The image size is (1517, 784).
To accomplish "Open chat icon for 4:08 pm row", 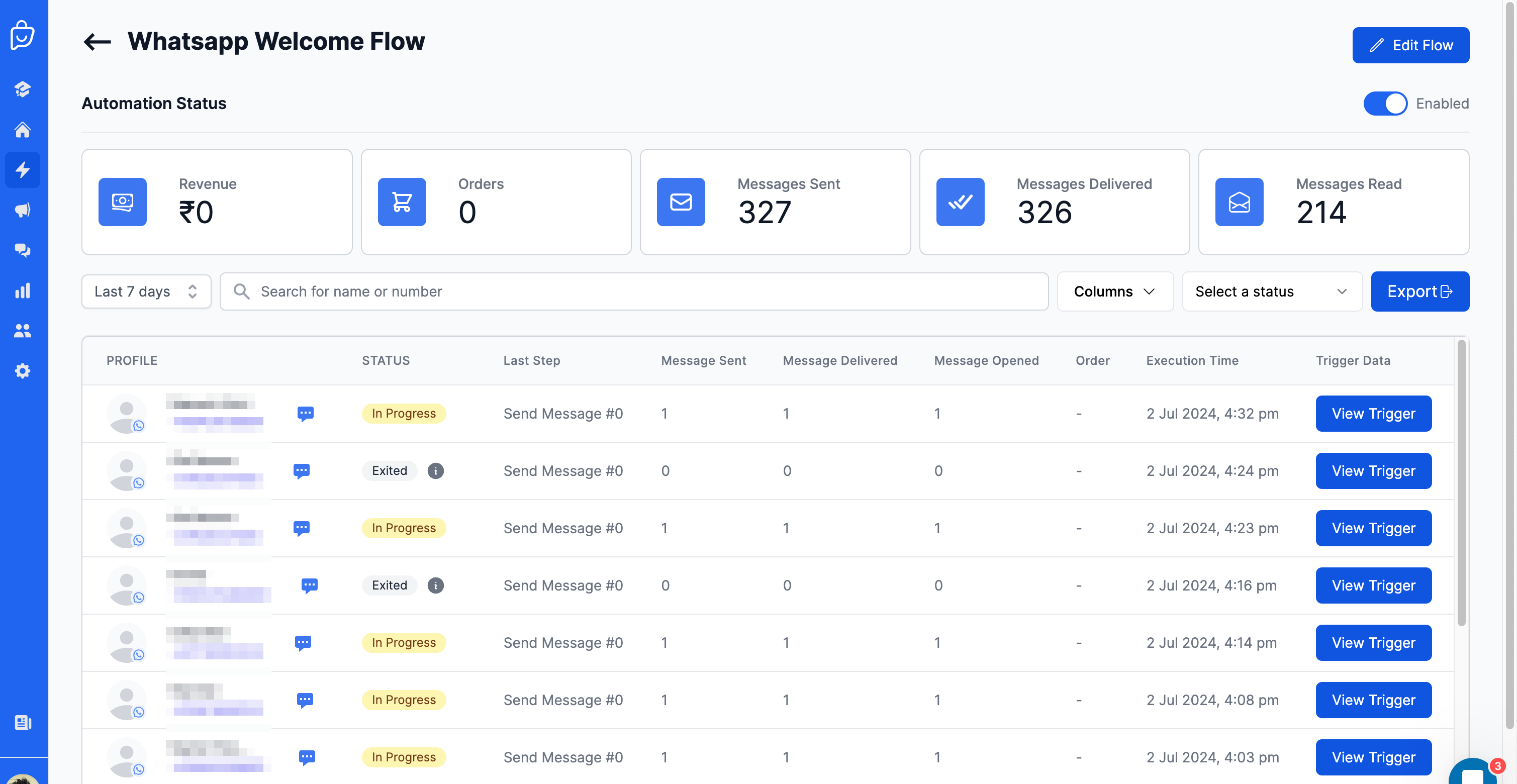I will point(305,700).
